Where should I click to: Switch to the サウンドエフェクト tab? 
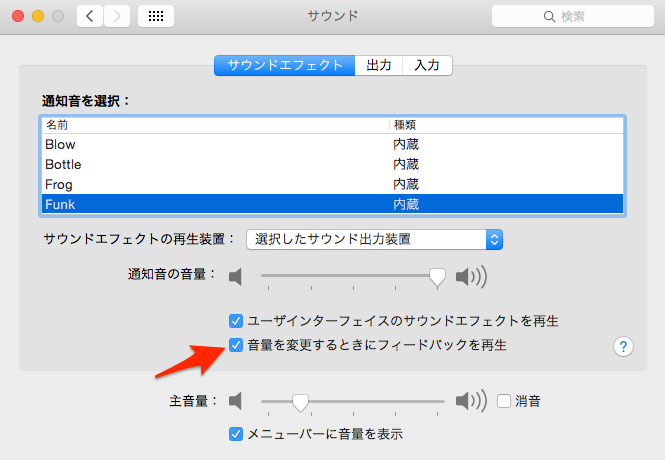(x=285, y=65)
